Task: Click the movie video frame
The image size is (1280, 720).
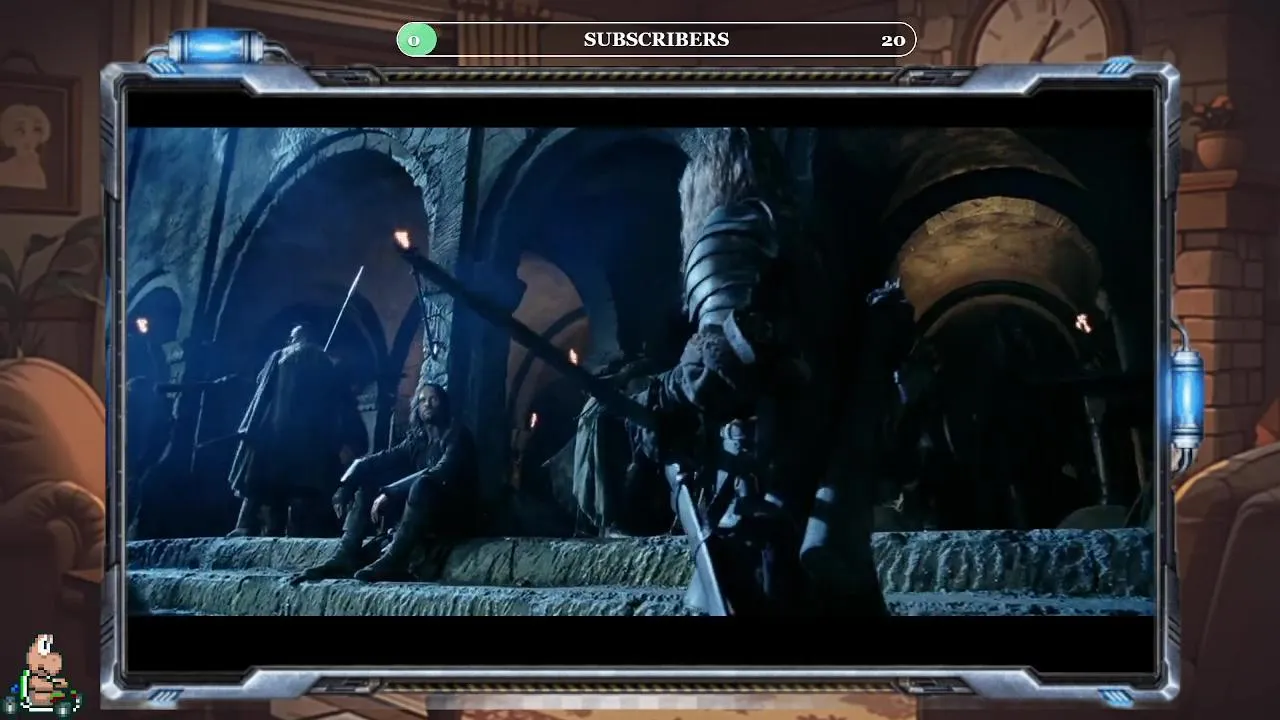Action: pyautogui.click(x=641, y=371)
